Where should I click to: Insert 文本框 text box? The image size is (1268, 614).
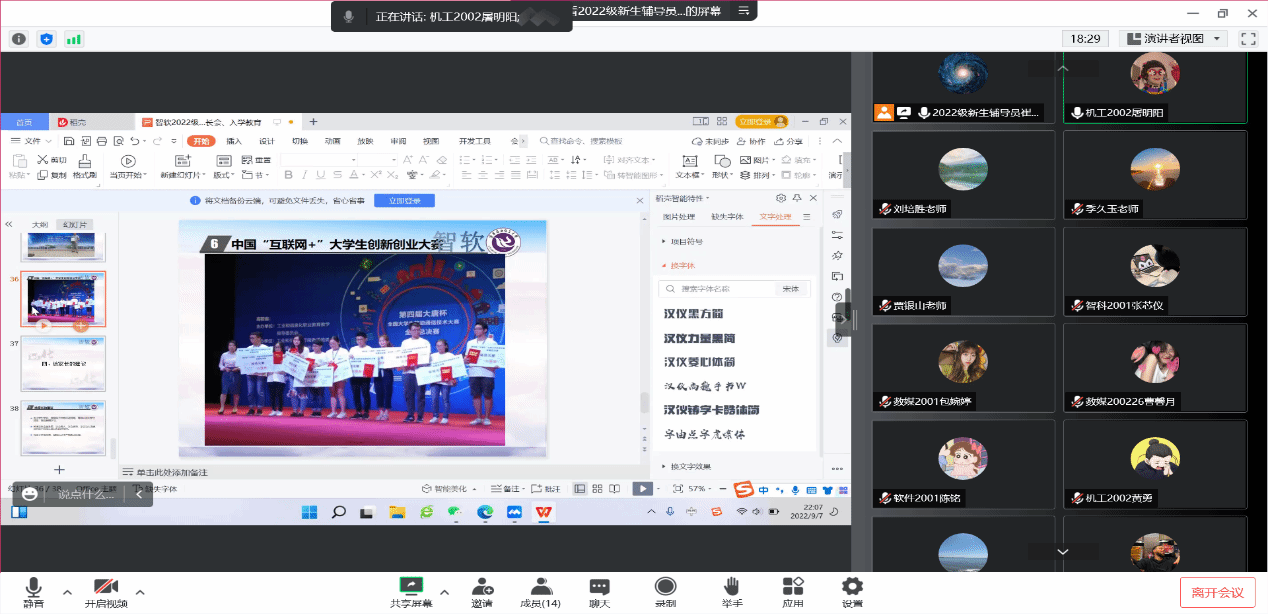click(x=689, y=167)
